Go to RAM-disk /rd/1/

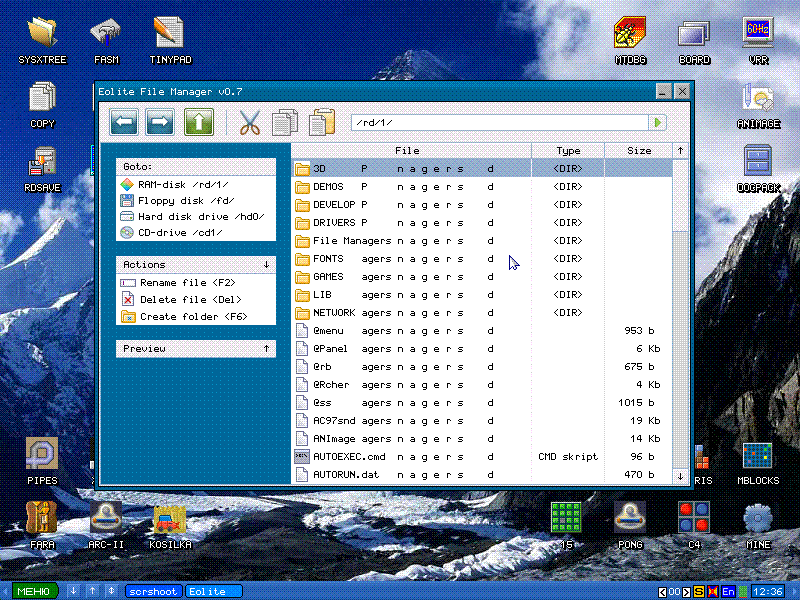pos(185,184)
